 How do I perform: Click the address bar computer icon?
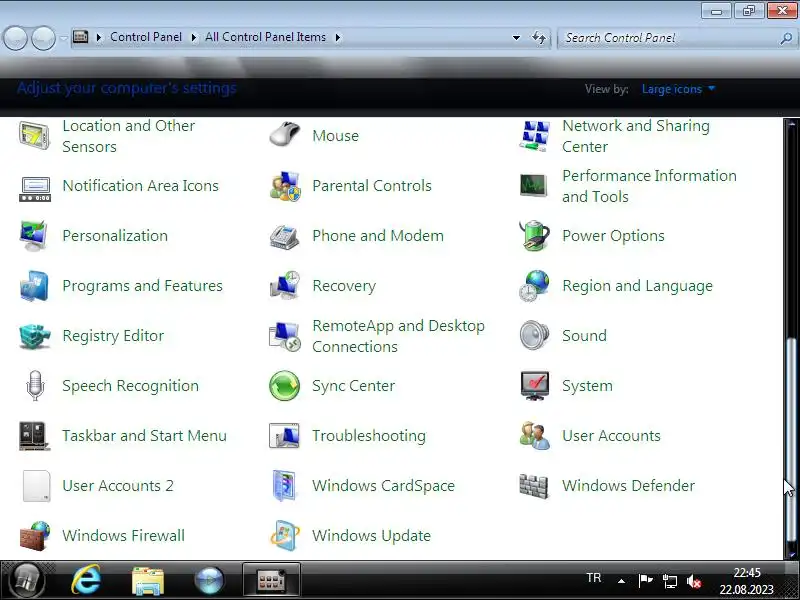coord(81,37)
